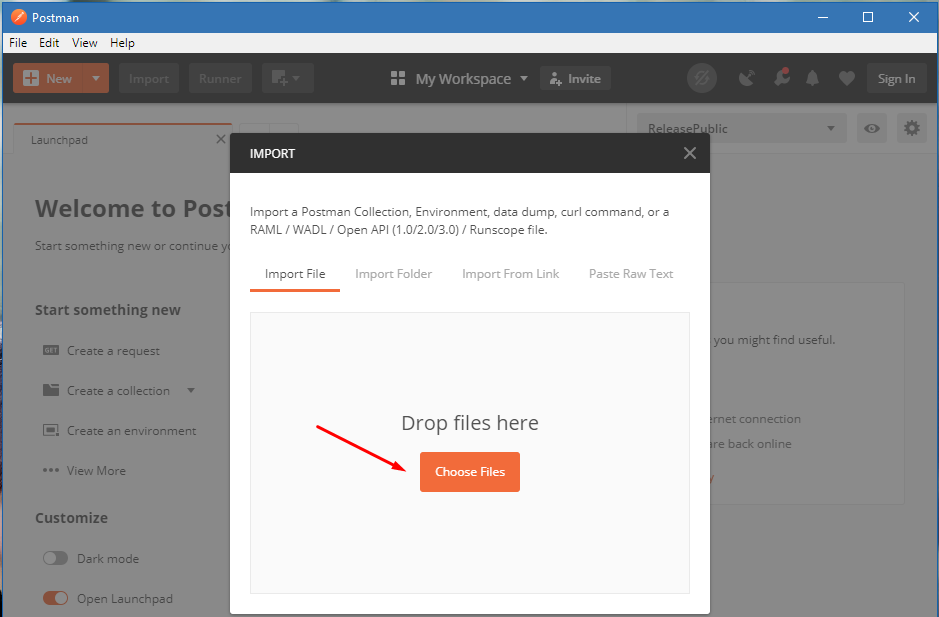
Task: Expand the Create a collection arrow
Action: (191, 391)
